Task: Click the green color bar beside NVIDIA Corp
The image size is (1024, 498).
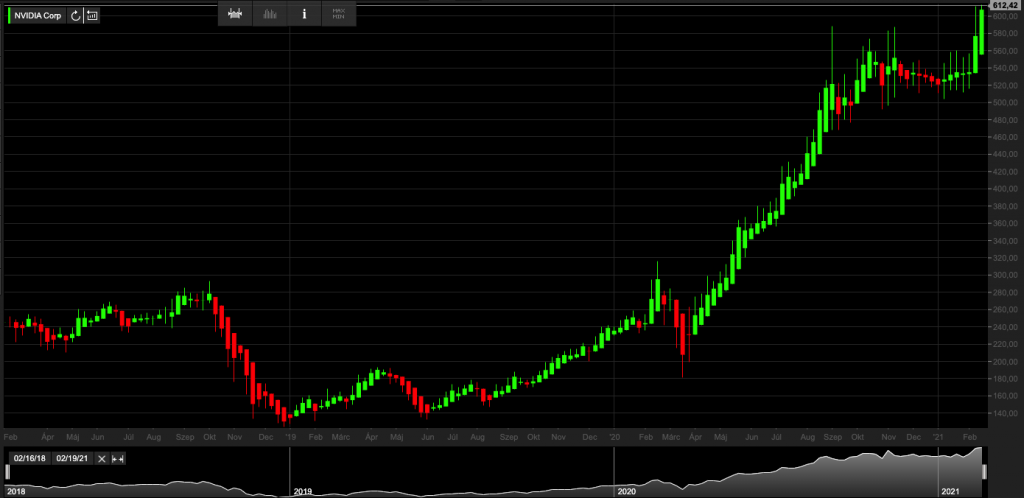Action: 9,15
